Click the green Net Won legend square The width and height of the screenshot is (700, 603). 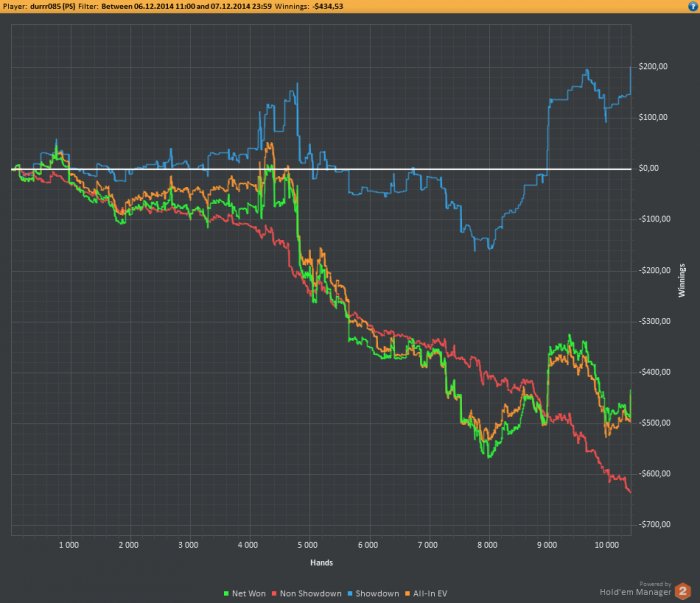click(x=226, y=594)
